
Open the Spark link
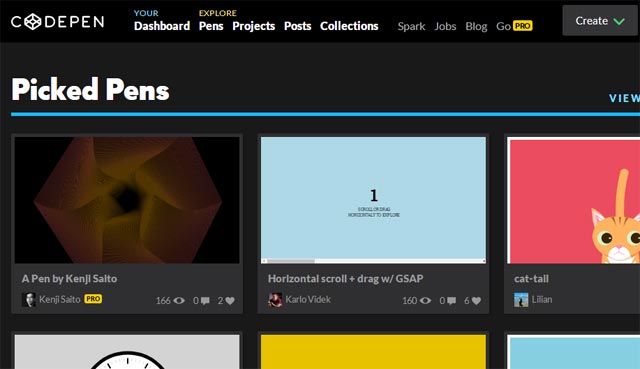coord(411,26)
